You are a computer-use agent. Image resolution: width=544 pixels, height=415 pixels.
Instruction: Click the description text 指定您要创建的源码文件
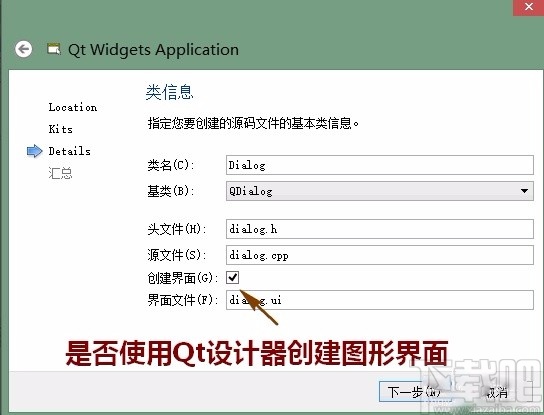click(253, 123)
